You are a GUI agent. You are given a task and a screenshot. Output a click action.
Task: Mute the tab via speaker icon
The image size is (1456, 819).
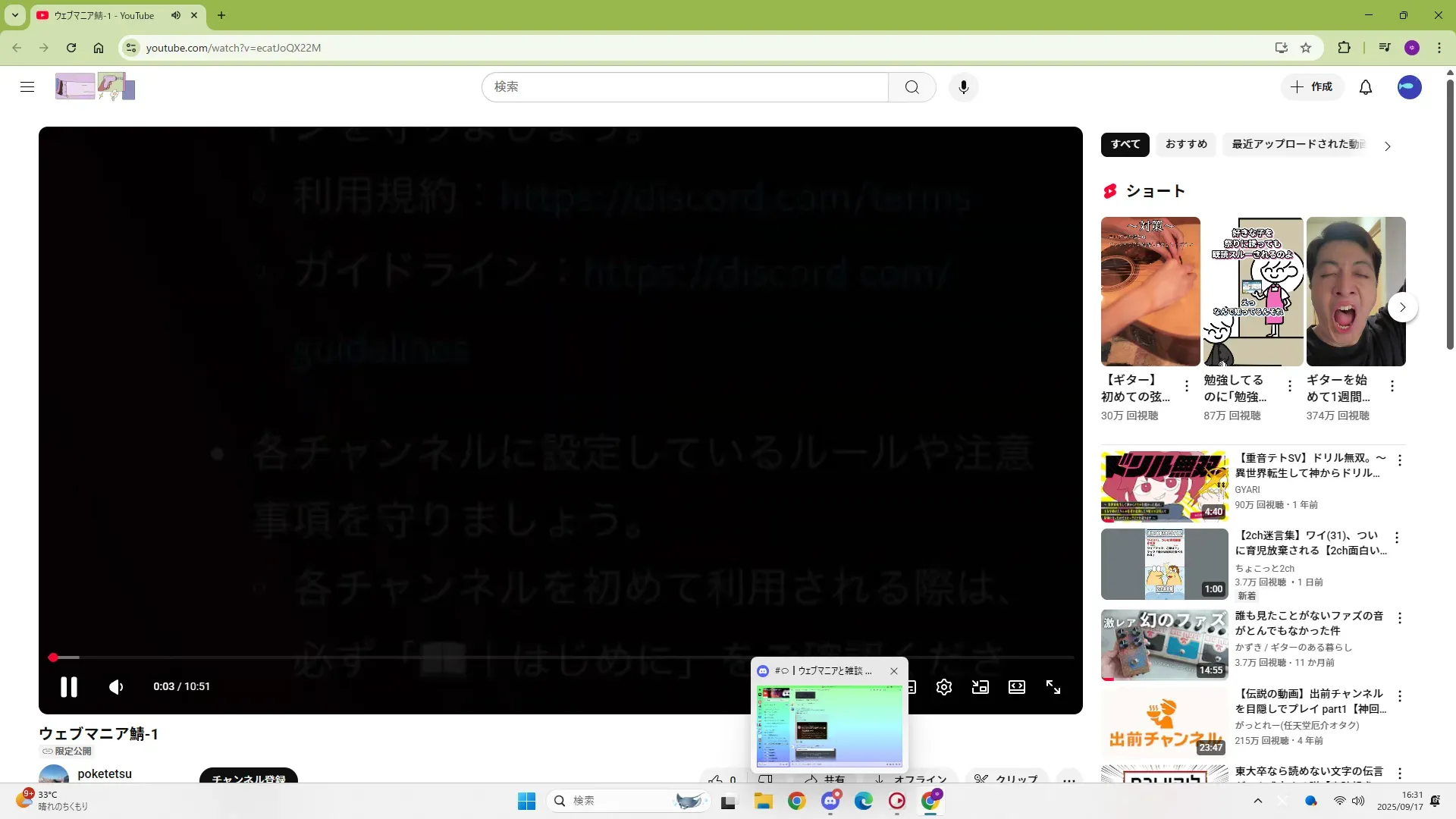pos(176,15)
